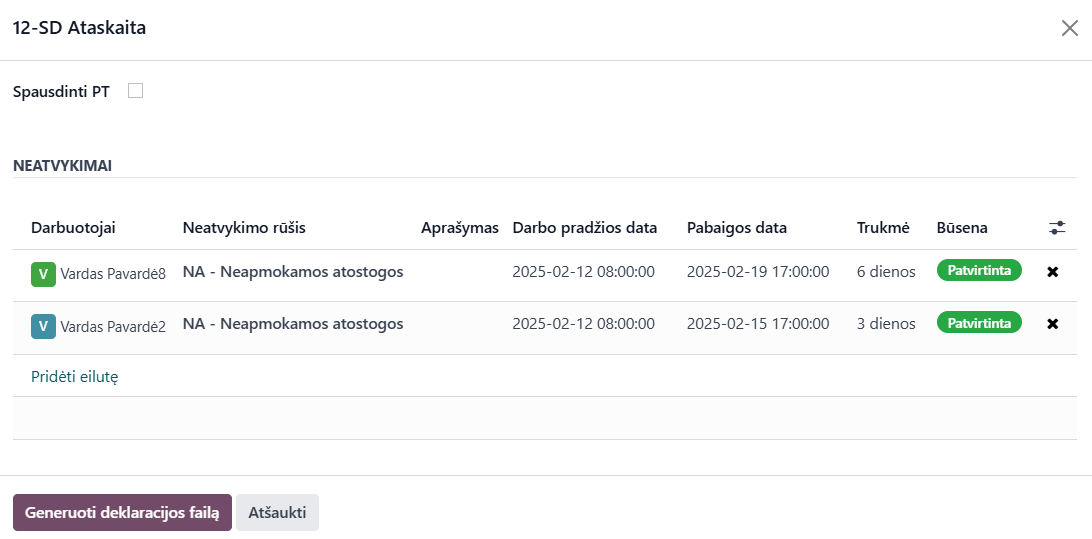Click Neapmokamos atostogos in Pavardė2 row
Viewport: 1092px width, 539px height.
(x=293, y=324)
